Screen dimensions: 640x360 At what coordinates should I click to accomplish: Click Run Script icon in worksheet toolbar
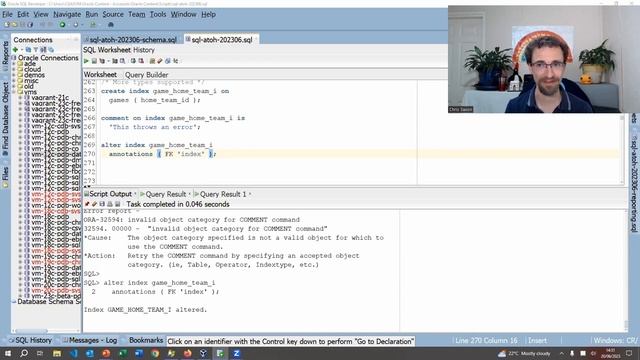[94, 61]
